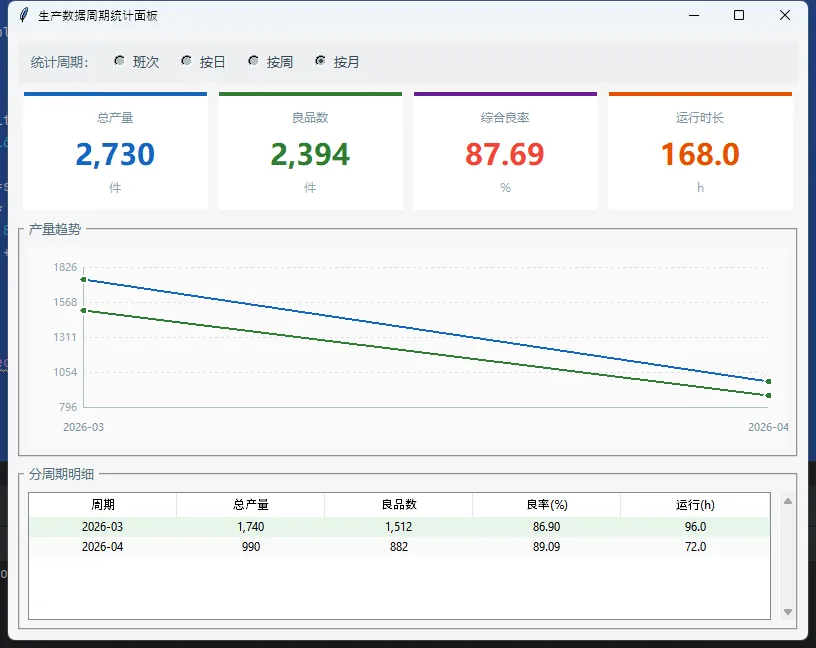Click the 周期 column header

[103, 504]
